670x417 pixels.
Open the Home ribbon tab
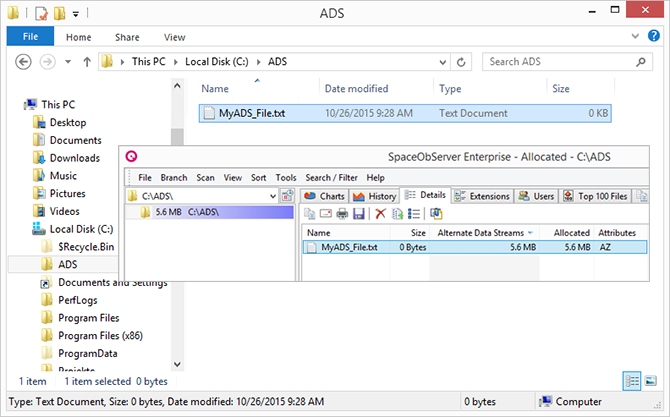79,37
